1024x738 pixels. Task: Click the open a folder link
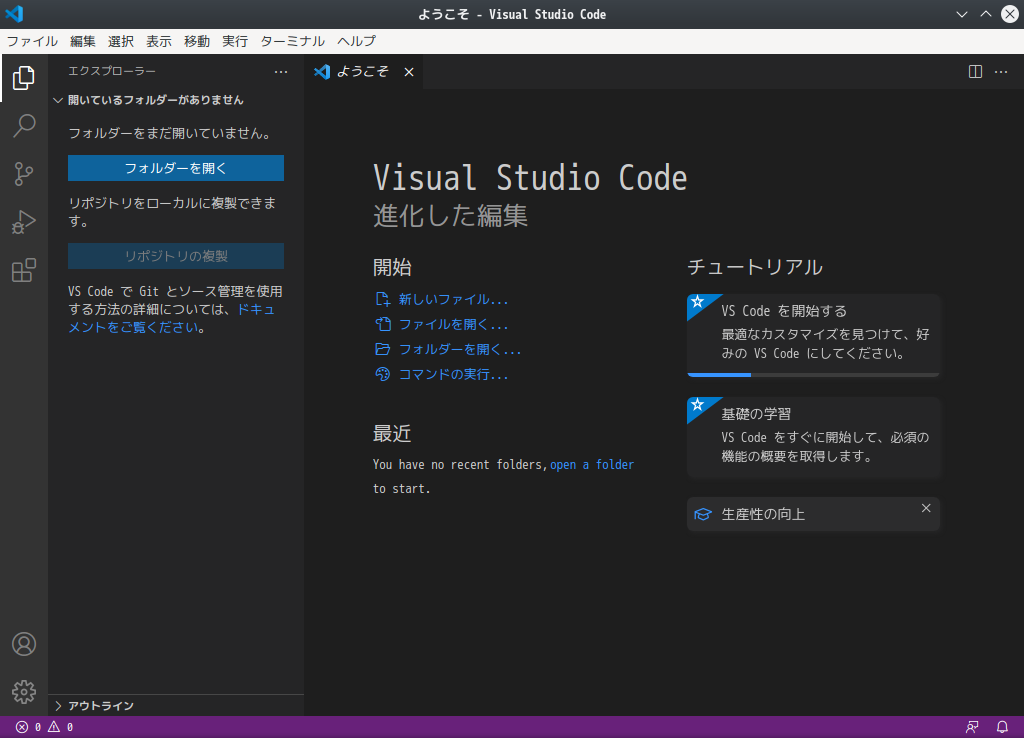[592, 464]
